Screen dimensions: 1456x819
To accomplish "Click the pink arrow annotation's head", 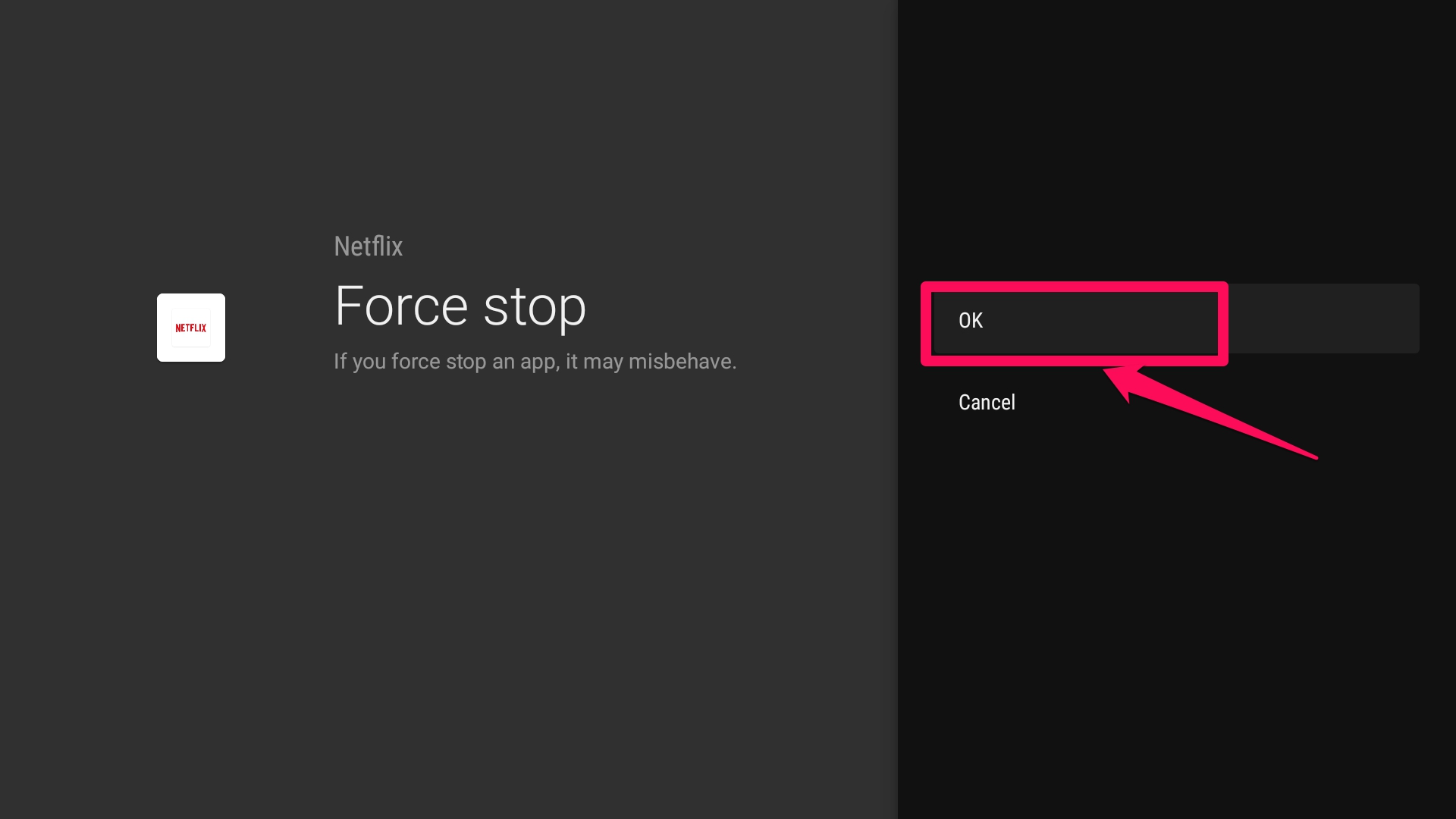I will click(1122, 381).
